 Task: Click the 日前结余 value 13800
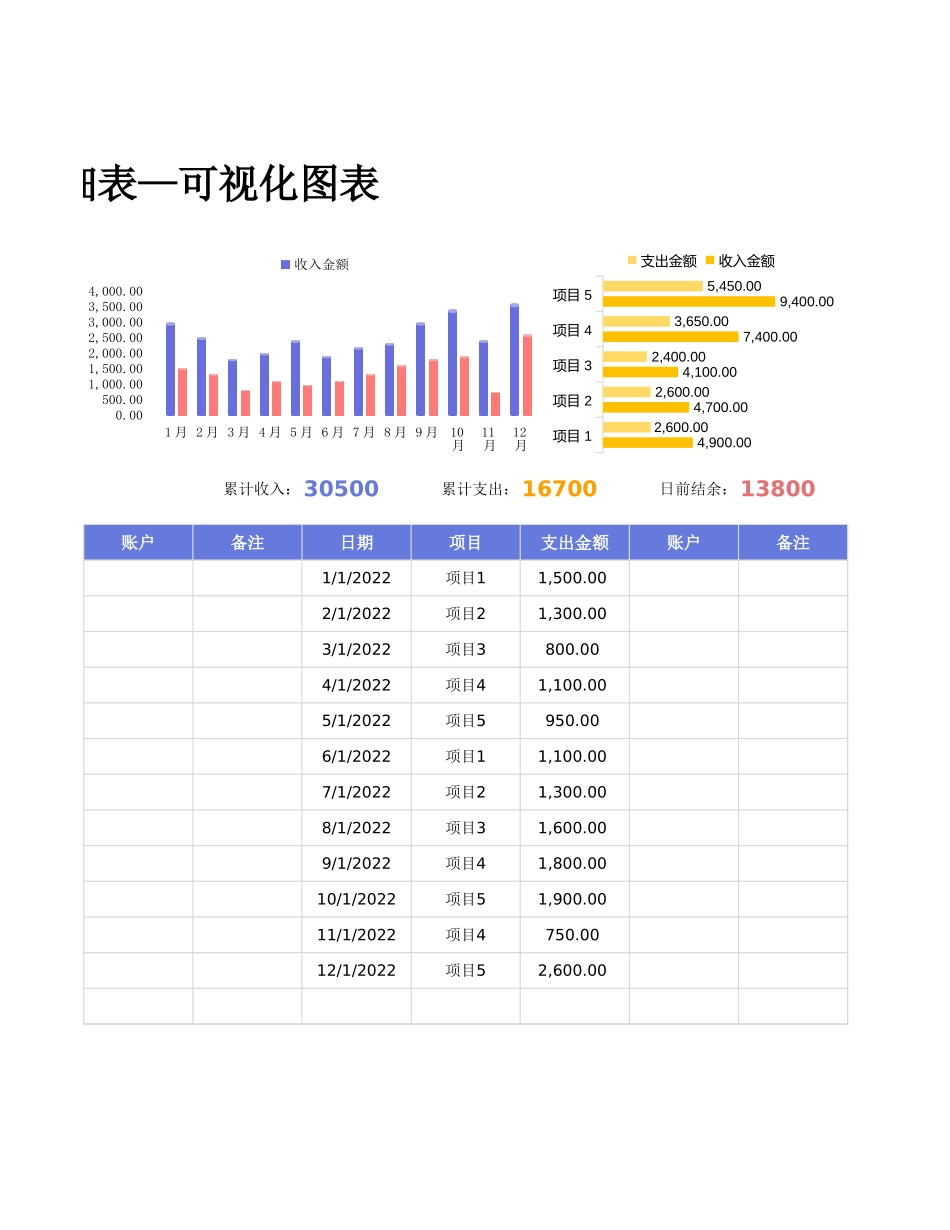pos(779,488)
